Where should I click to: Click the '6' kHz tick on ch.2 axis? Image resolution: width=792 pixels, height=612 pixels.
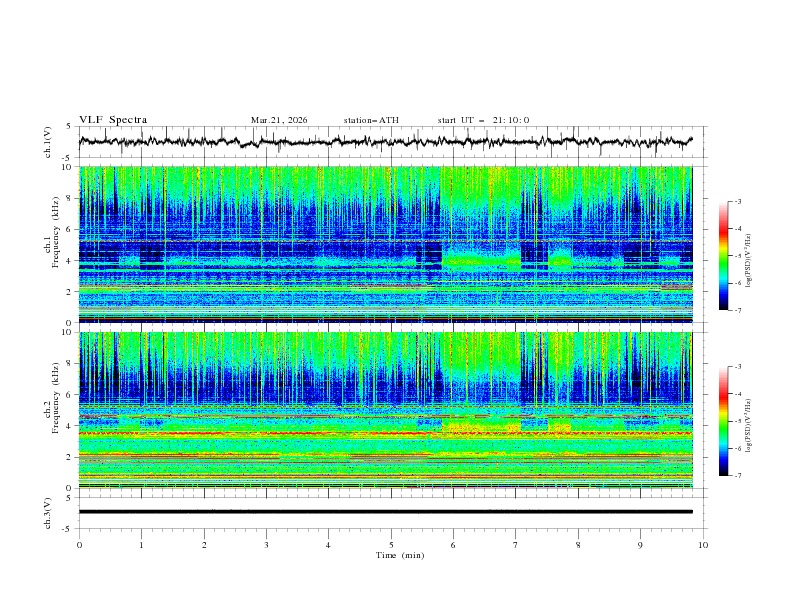tap(71, 395)
